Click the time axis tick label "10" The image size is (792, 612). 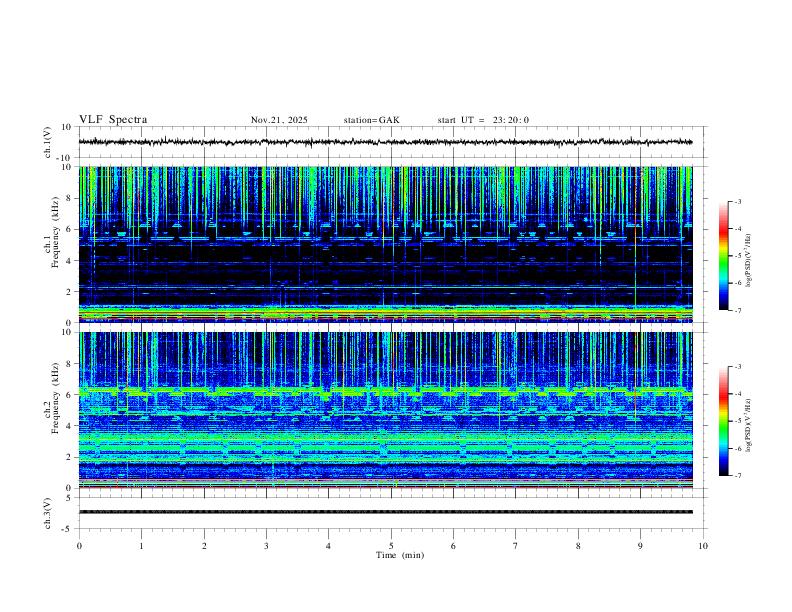[703, 546]
